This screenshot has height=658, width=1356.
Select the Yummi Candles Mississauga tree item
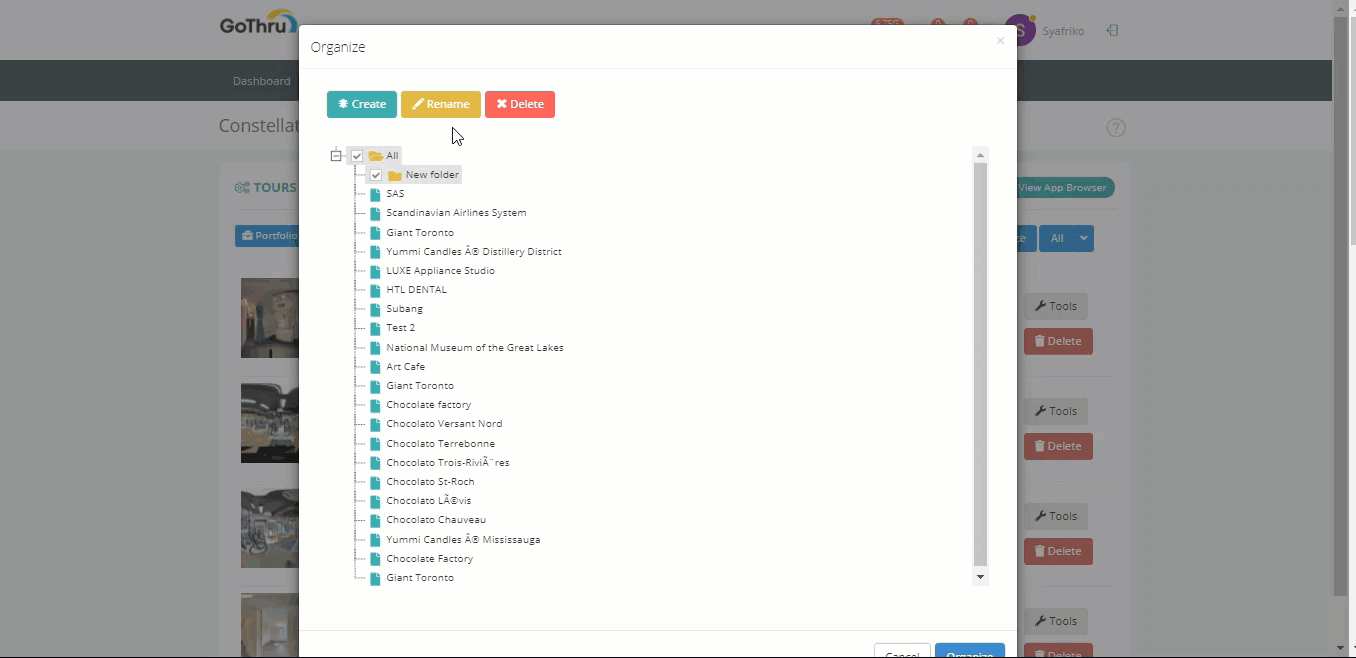coord(463,540)
